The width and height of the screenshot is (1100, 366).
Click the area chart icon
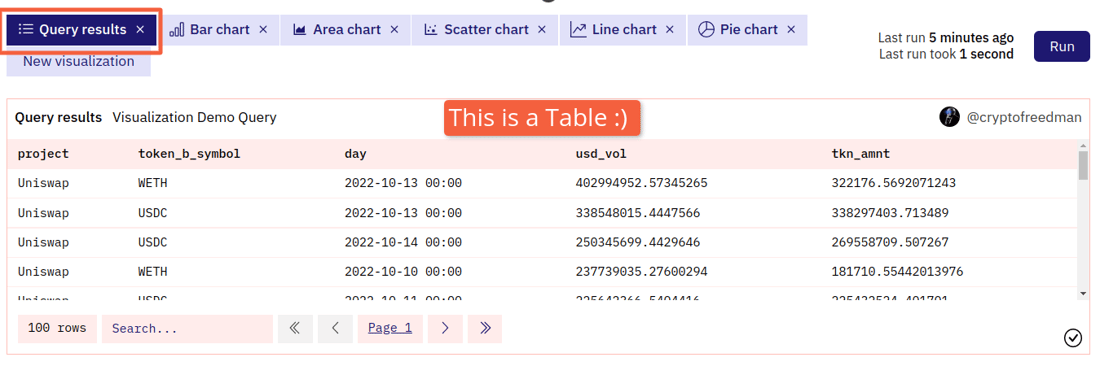300,29
